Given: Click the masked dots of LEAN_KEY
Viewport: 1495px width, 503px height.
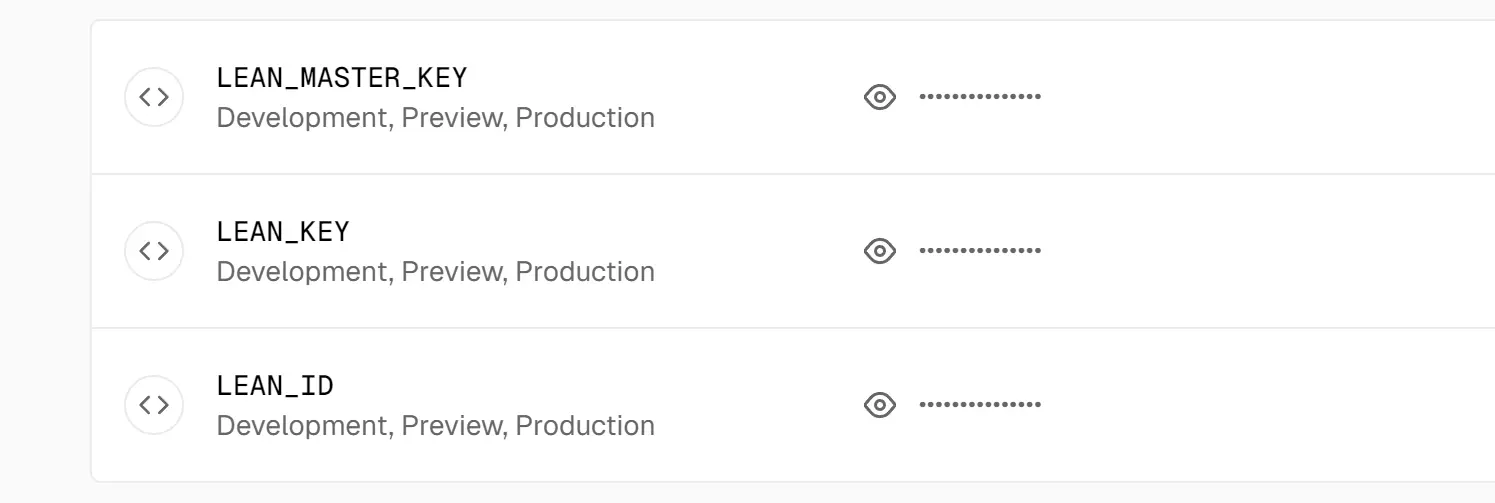Looking at the screenshot, I should [x=980, y=251].
